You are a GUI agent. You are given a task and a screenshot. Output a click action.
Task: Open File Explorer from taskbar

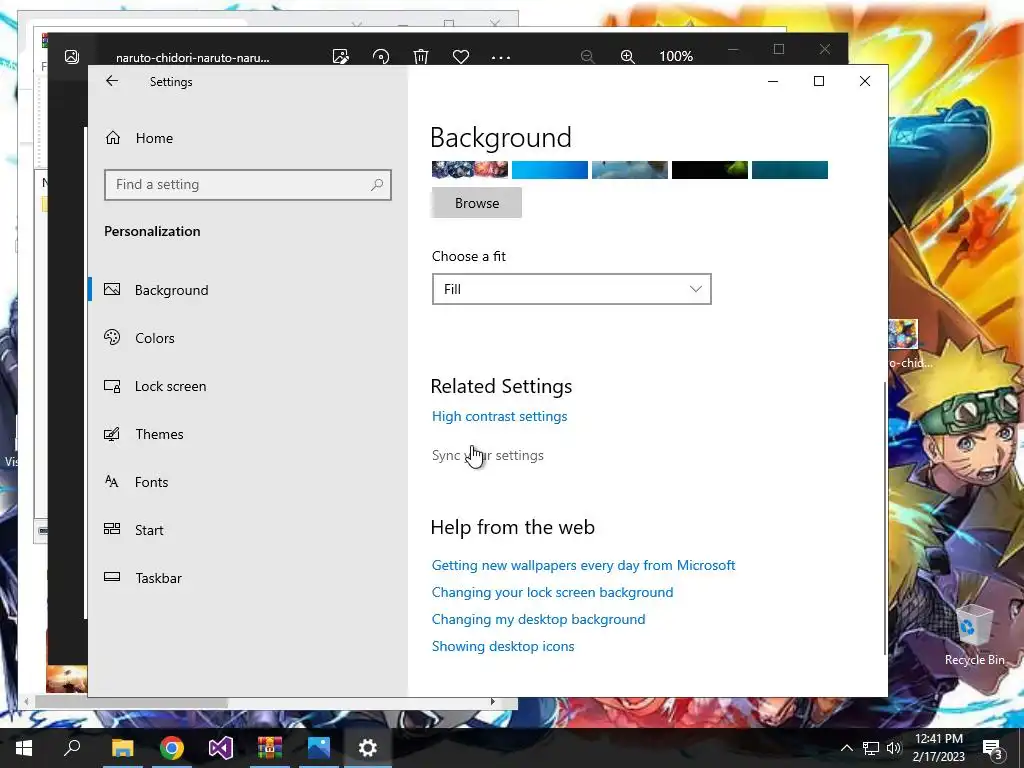click(x=122, y=748)
